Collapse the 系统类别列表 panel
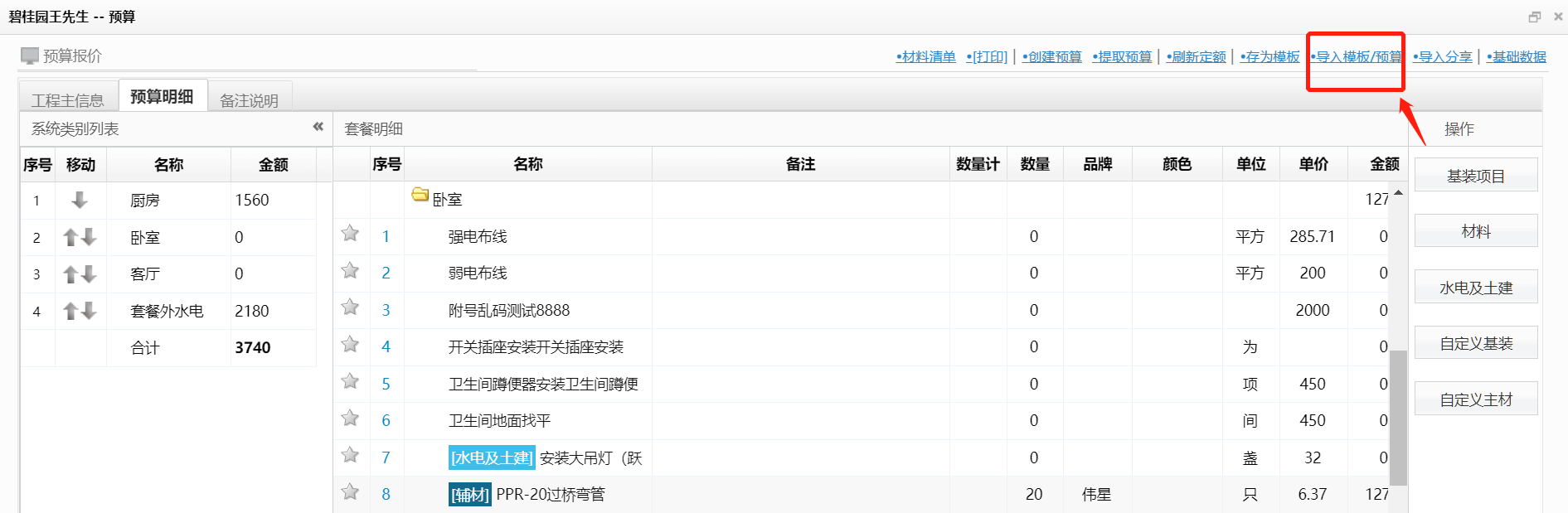 coord(318,127)
